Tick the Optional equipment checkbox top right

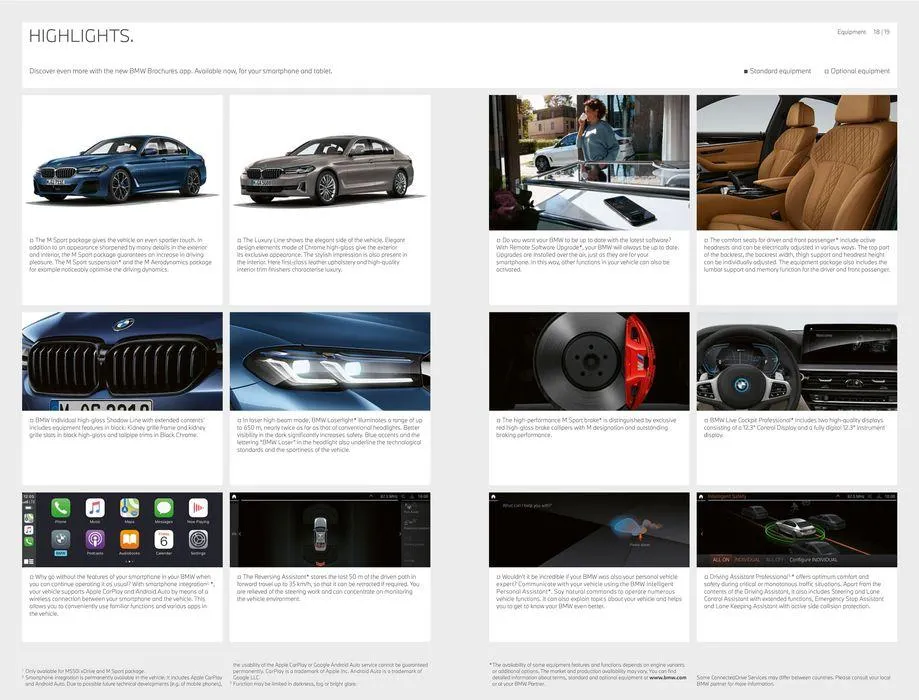pyautogui.click(x=827, y=71)
